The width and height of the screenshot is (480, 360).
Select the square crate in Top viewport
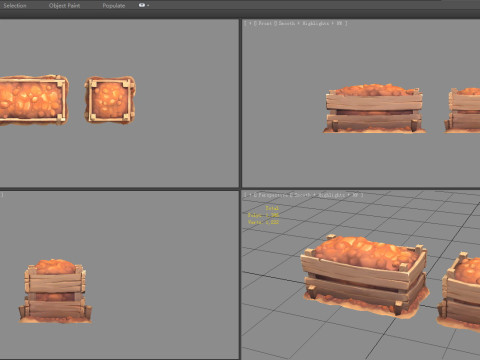[x=110, y=99]
